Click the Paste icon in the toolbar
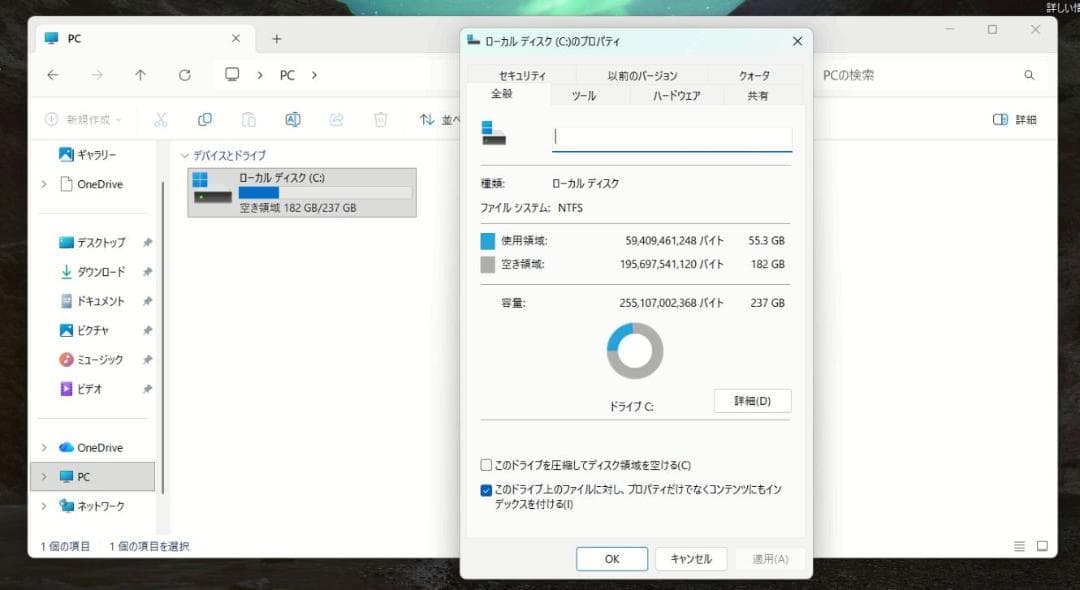Screen dimensions: 1080x590 click(x=248, y=119)
